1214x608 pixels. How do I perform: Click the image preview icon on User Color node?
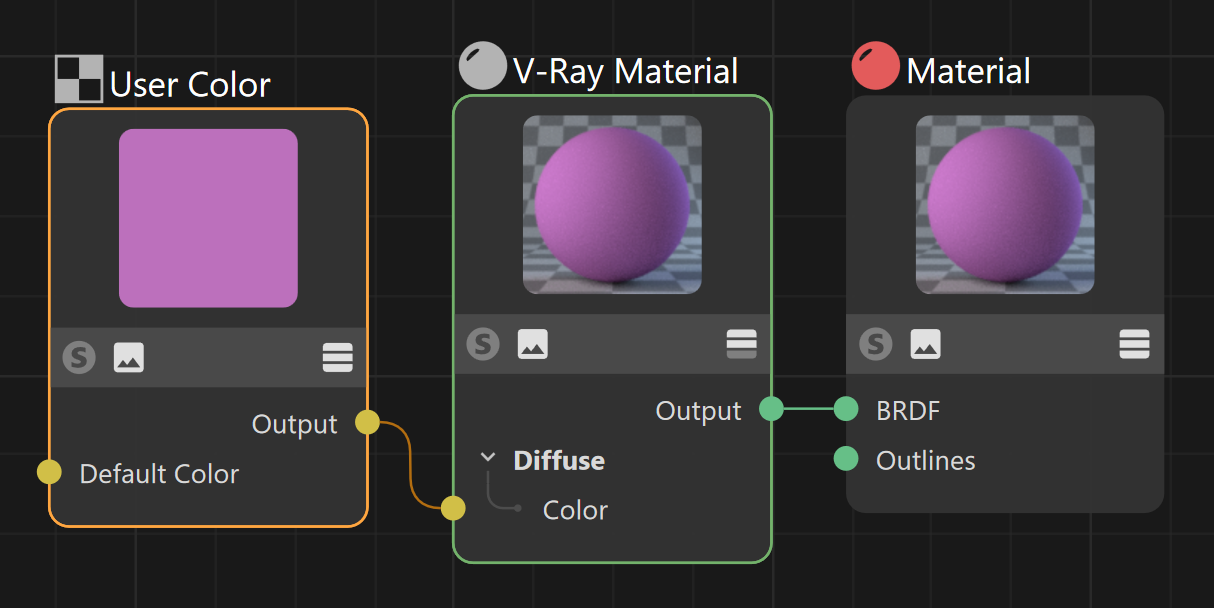click(129, 357)
